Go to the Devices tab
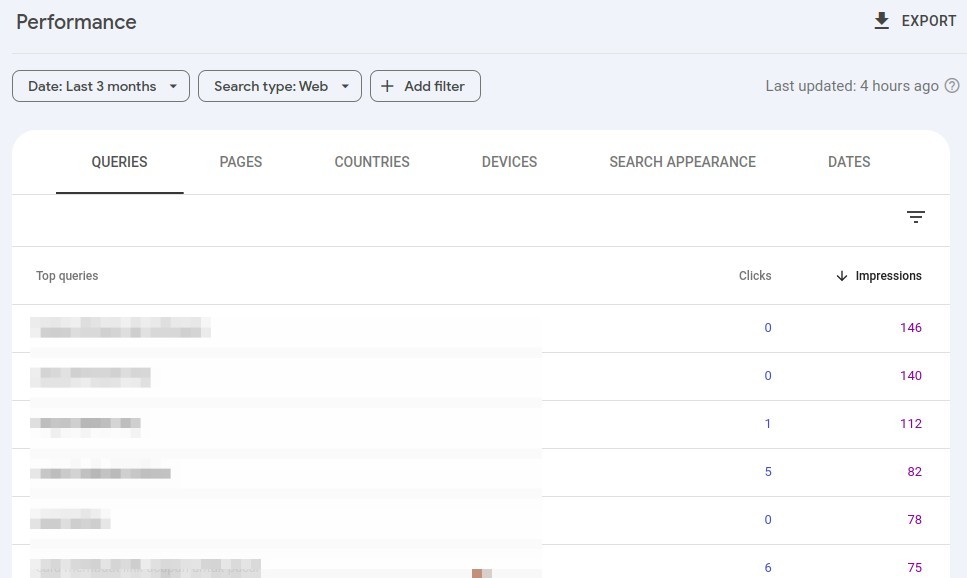This screenshot has height=578, width=967. (x=509, y=162)
